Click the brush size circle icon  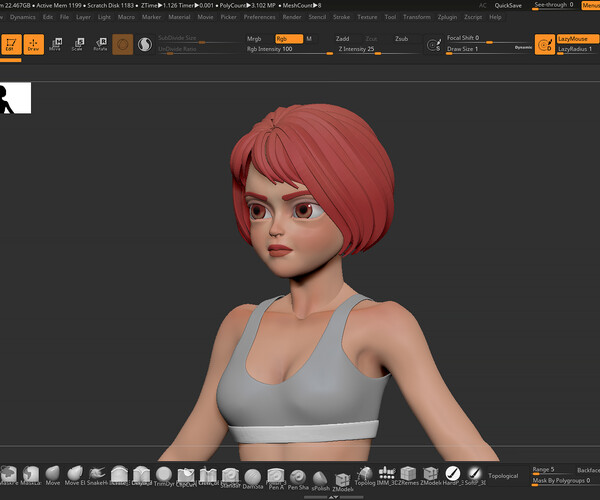click(x=434, y=45)
